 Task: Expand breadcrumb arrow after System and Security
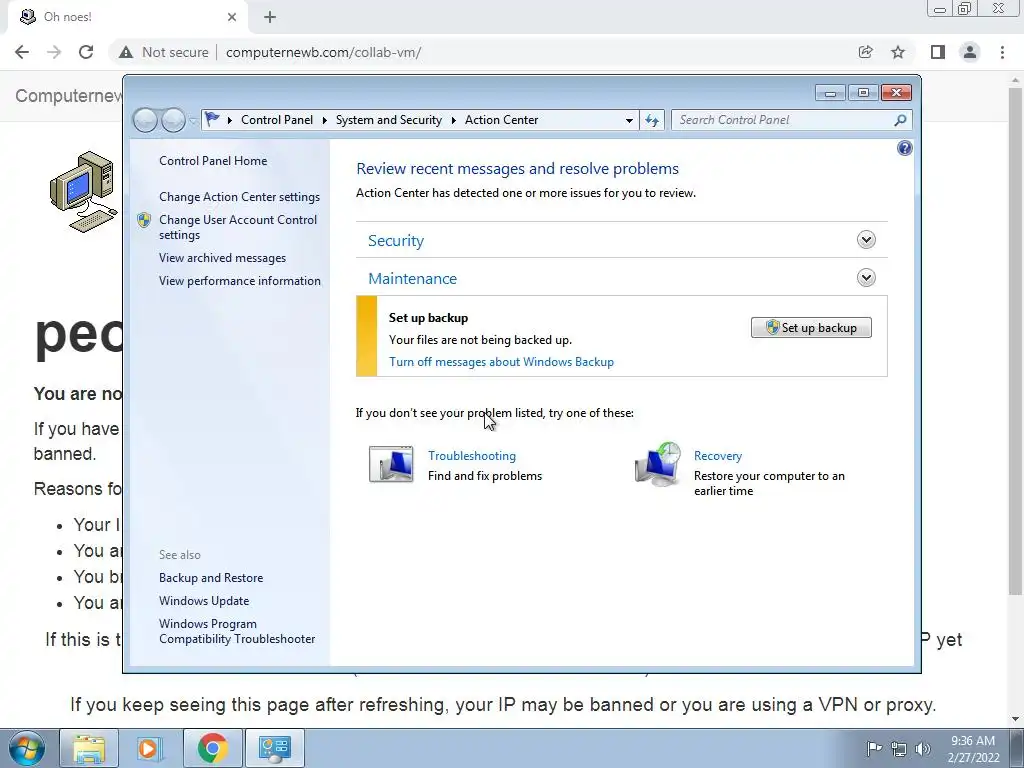point(453,120)
